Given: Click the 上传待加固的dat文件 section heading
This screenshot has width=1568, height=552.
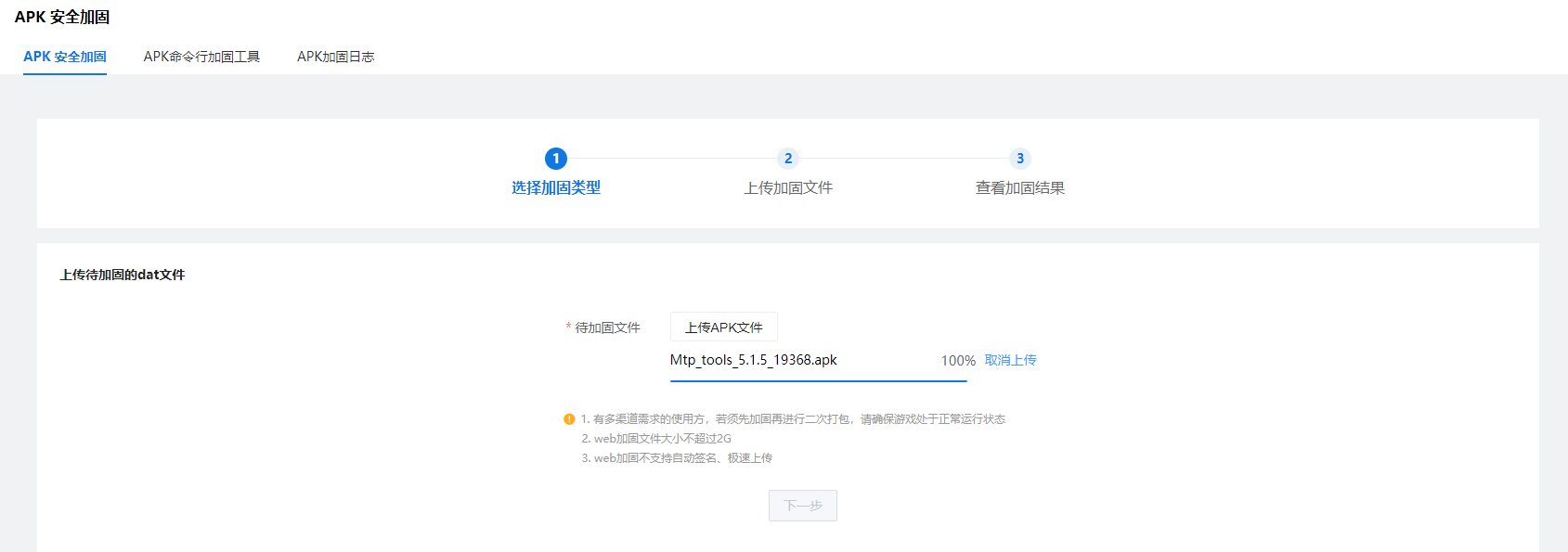Looking at the screenshot, I should pos(123,275).
